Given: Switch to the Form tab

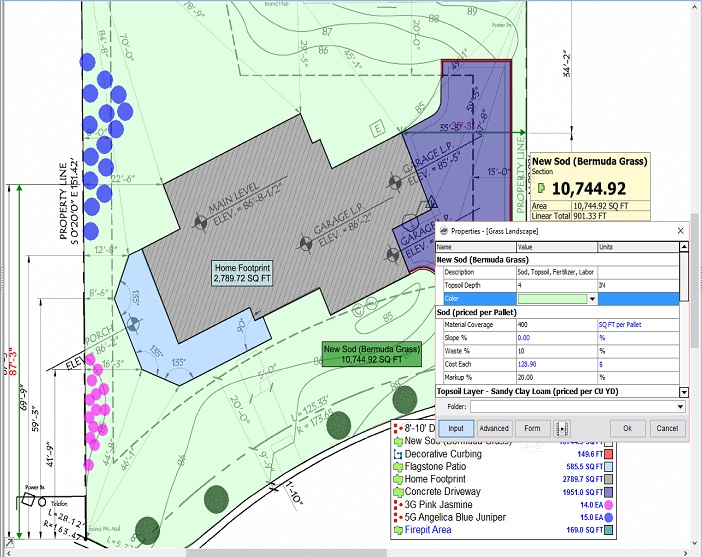Looking at the screenshot, I should (x=532, y=428).
